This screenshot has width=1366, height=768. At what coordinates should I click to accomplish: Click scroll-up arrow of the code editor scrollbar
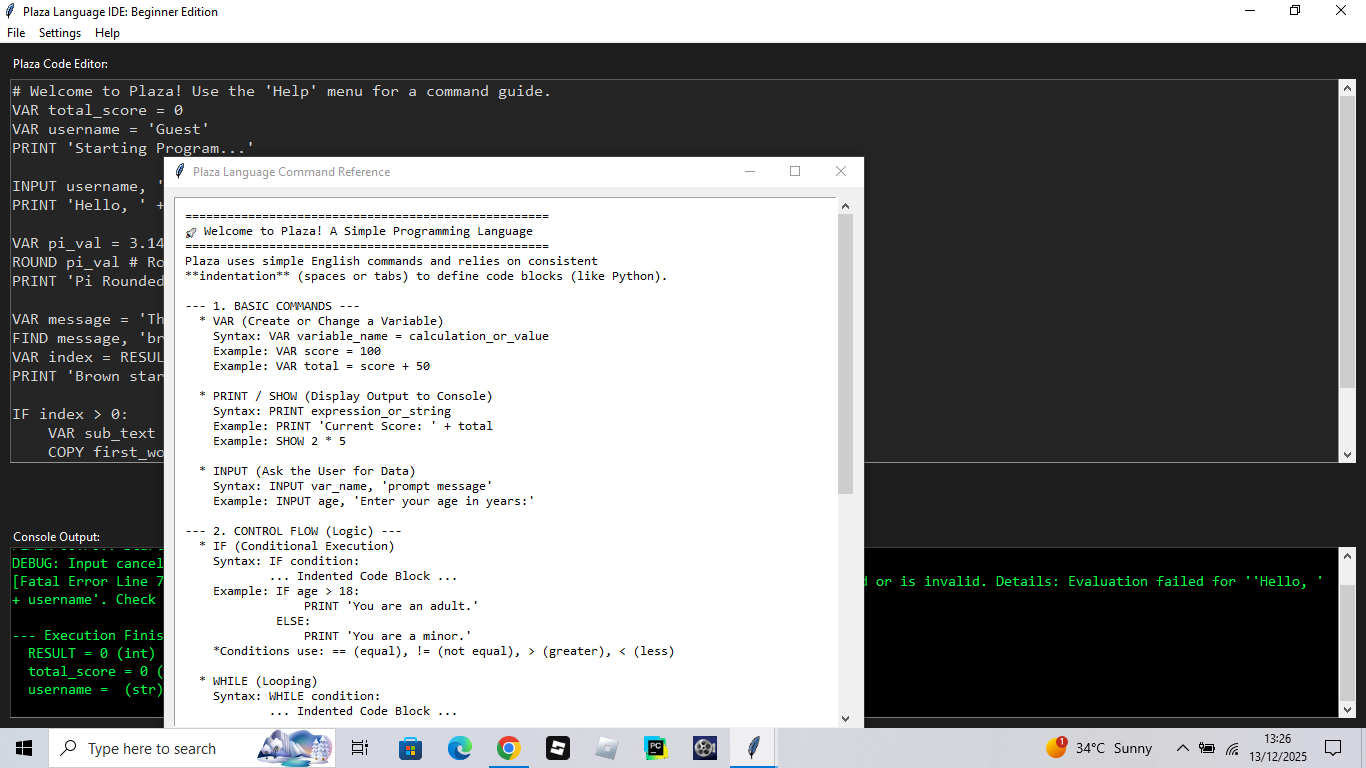point(1347,88)
